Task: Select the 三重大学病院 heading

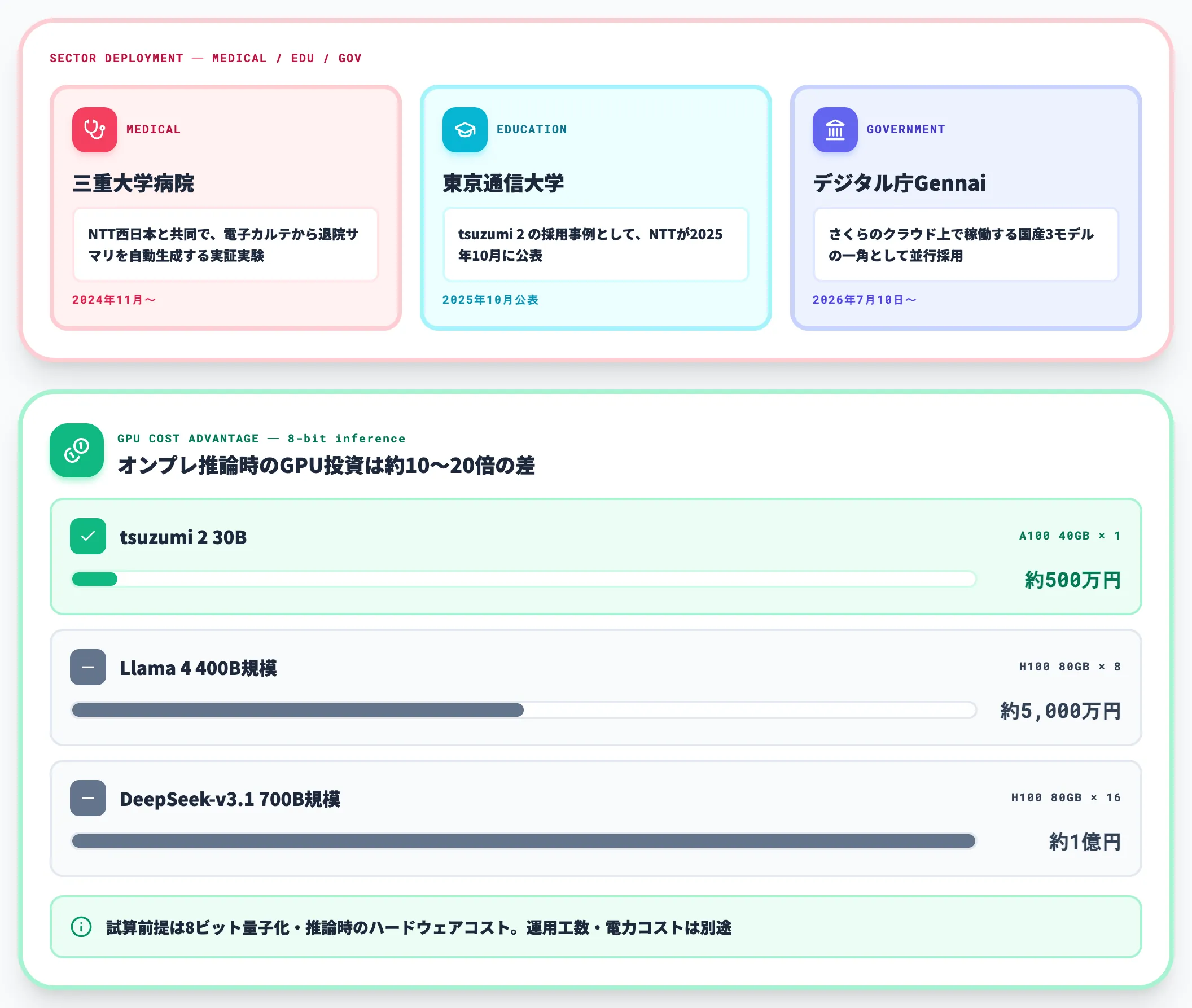Action: pyautogui.click(x=133, y=183)
